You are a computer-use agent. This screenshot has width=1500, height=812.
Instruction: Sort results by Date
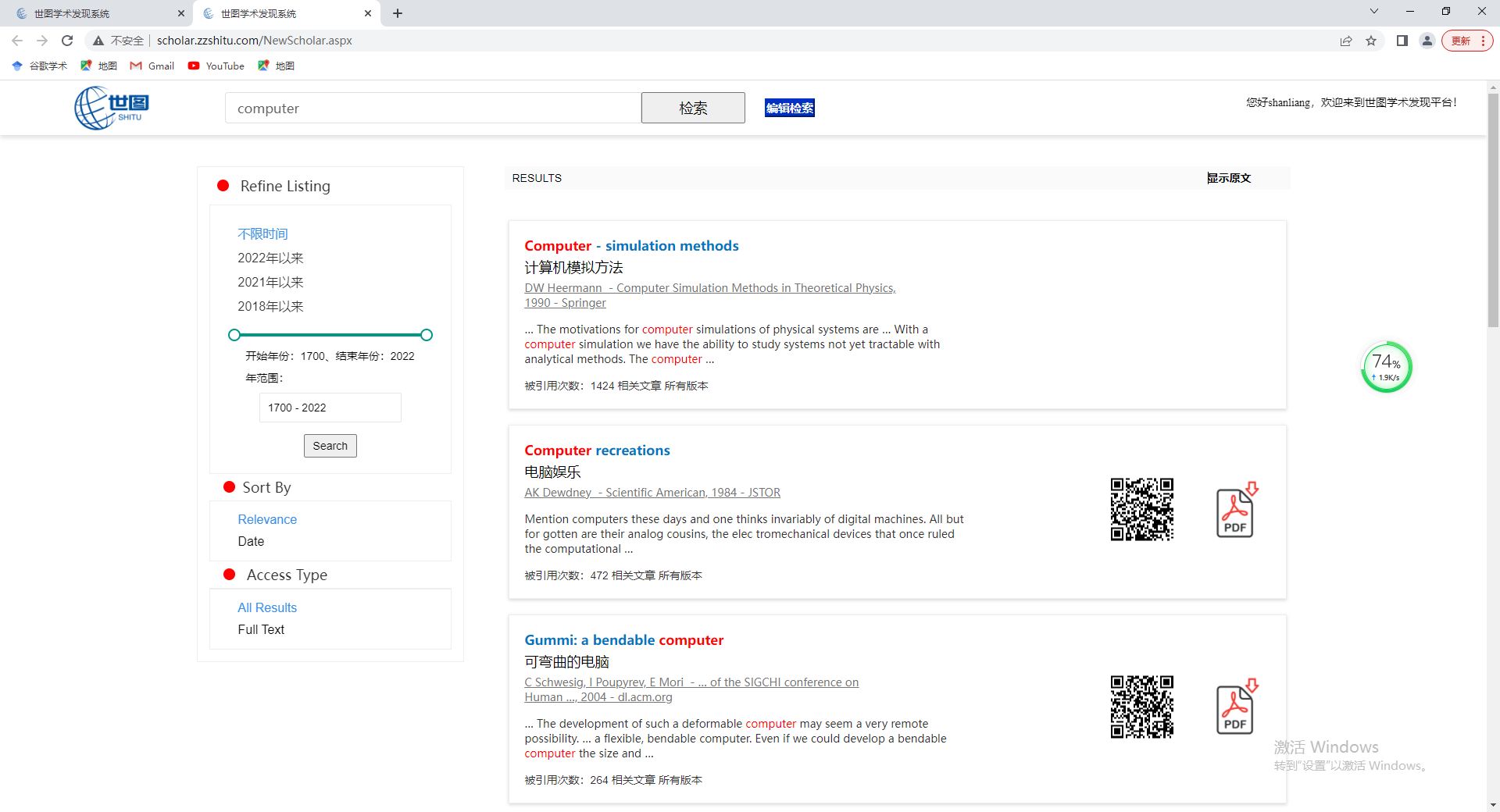point(251,541)
